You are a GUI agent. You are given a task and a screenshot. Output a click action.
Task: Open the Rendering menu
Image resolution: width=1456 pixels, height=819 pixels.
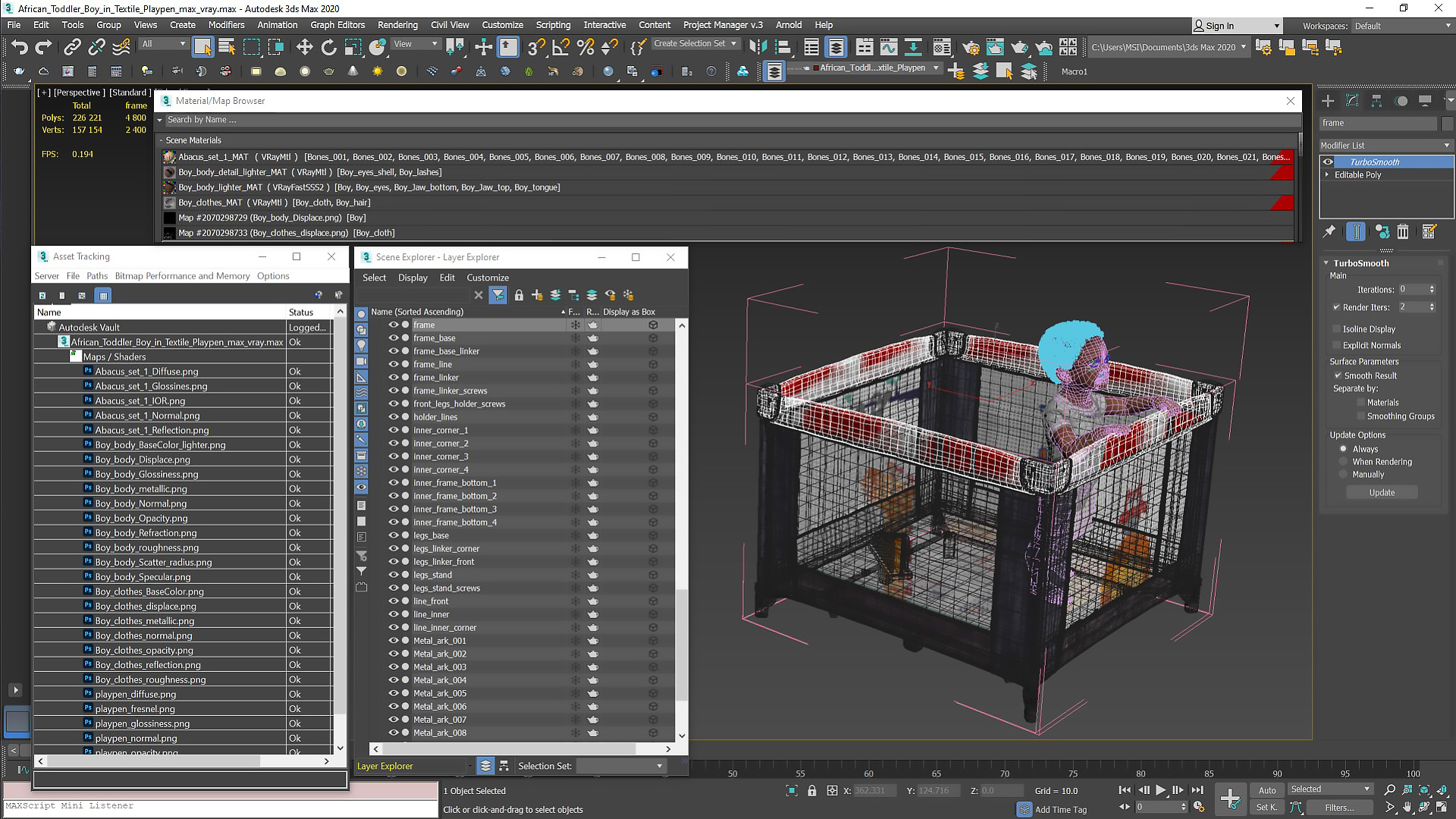(397, 25)
